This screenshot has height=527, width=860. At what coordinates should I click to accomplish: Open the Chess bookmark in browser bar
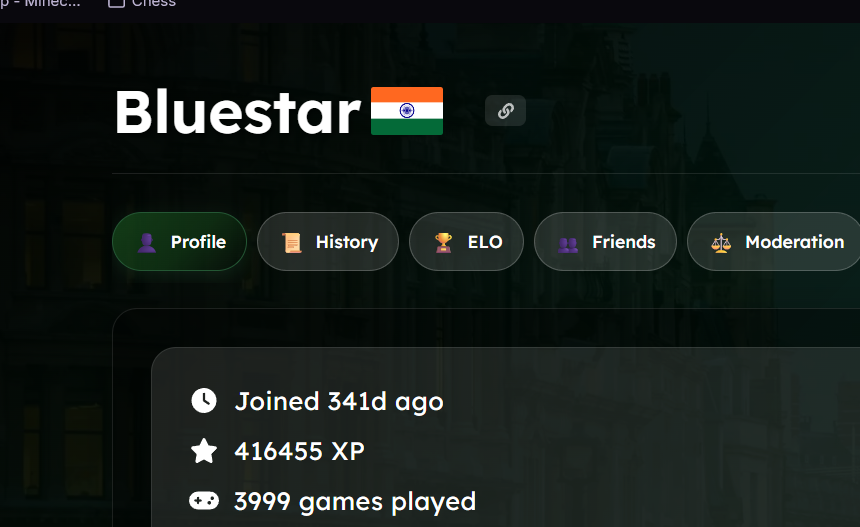(142, 3)
